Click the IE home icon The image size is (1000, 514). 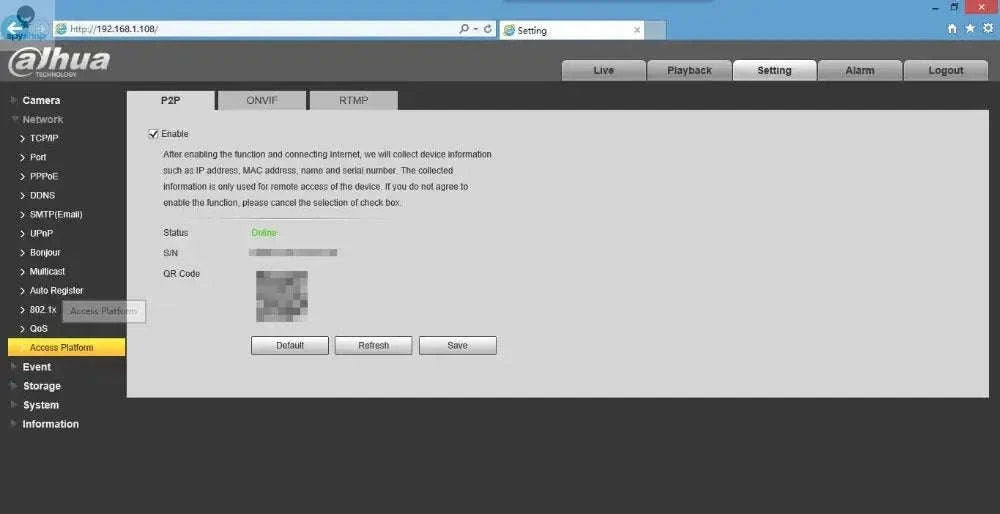coord(952,29)
